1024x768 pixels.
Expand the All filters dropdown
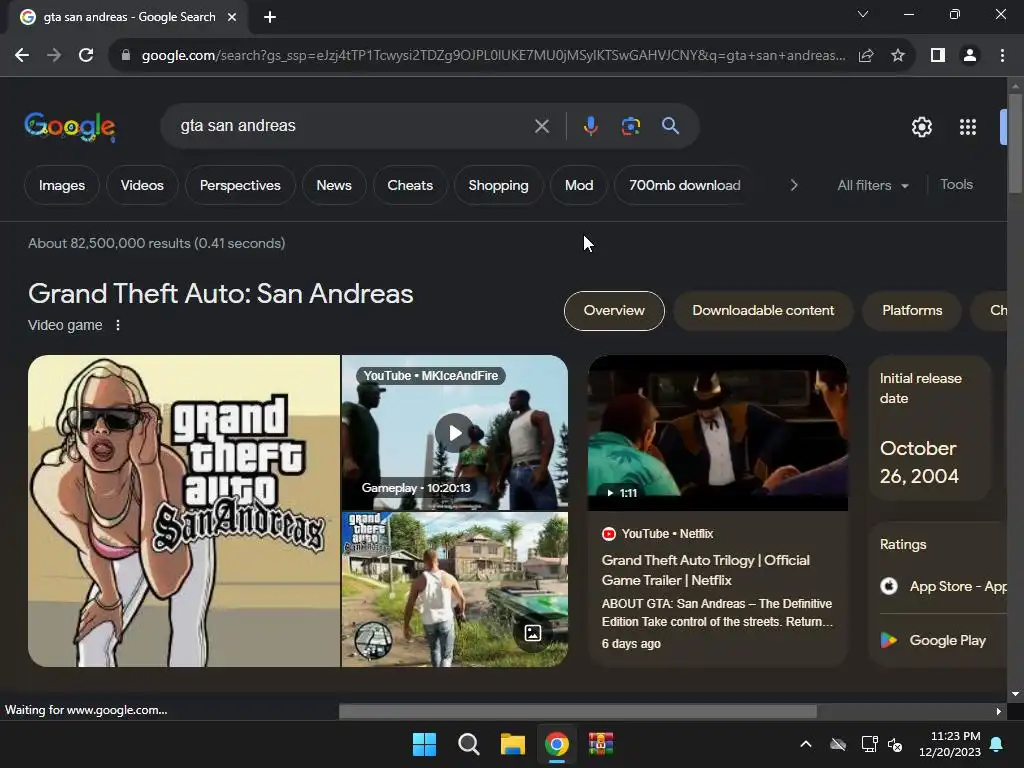pyautogui.click(x=872, y=185)
